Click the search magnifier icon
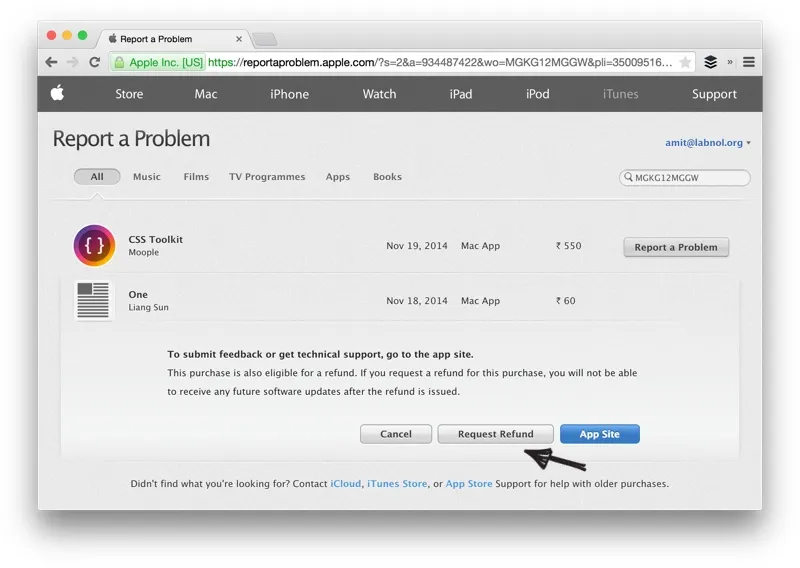 coord(629,177)
